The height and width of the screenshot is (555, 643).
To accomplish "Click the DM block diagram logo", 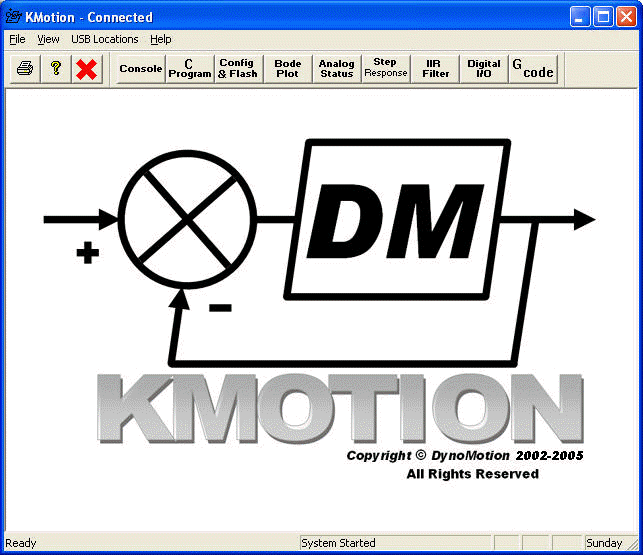I will (x=319, y=253).
